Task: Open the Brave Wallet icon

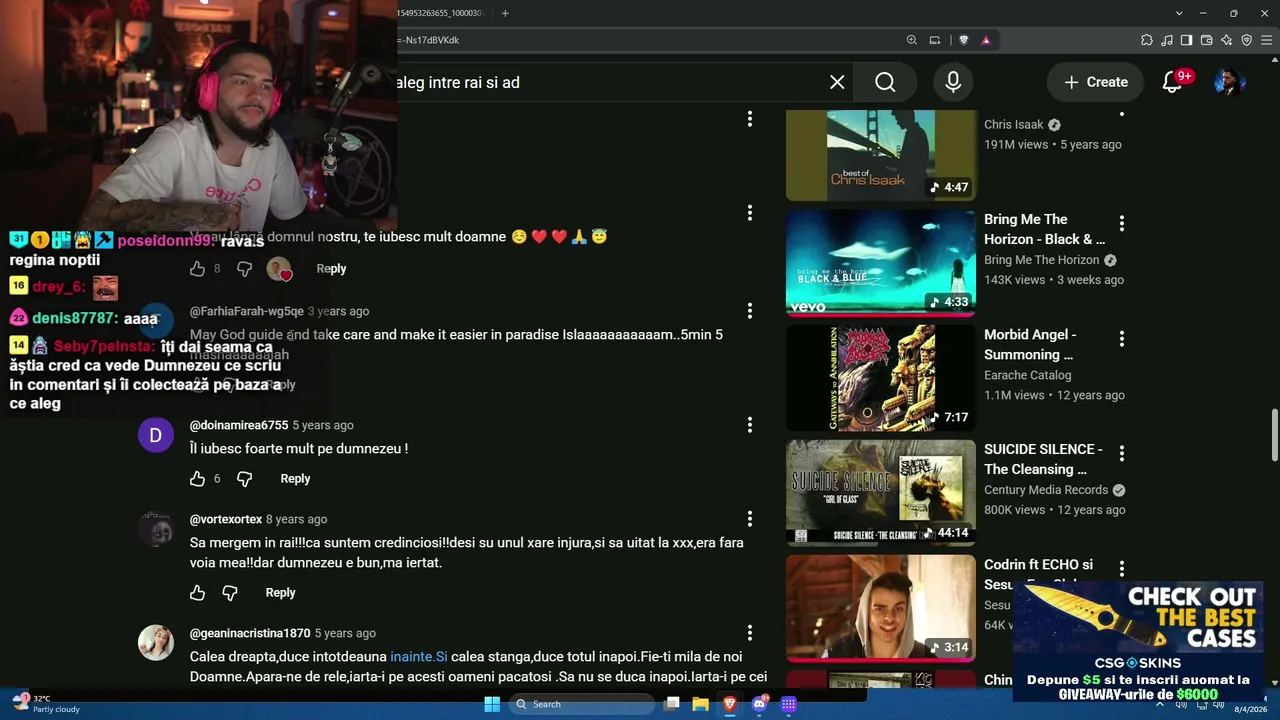Action: [1207, 40]
